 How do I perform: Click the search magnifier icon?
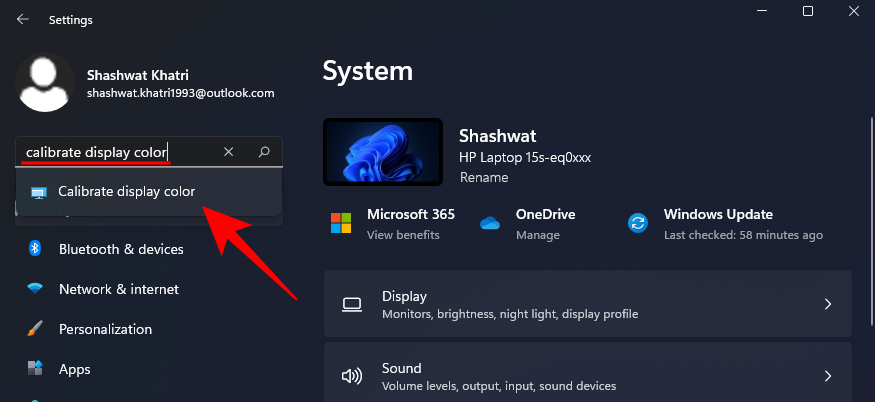click(264, 152)
